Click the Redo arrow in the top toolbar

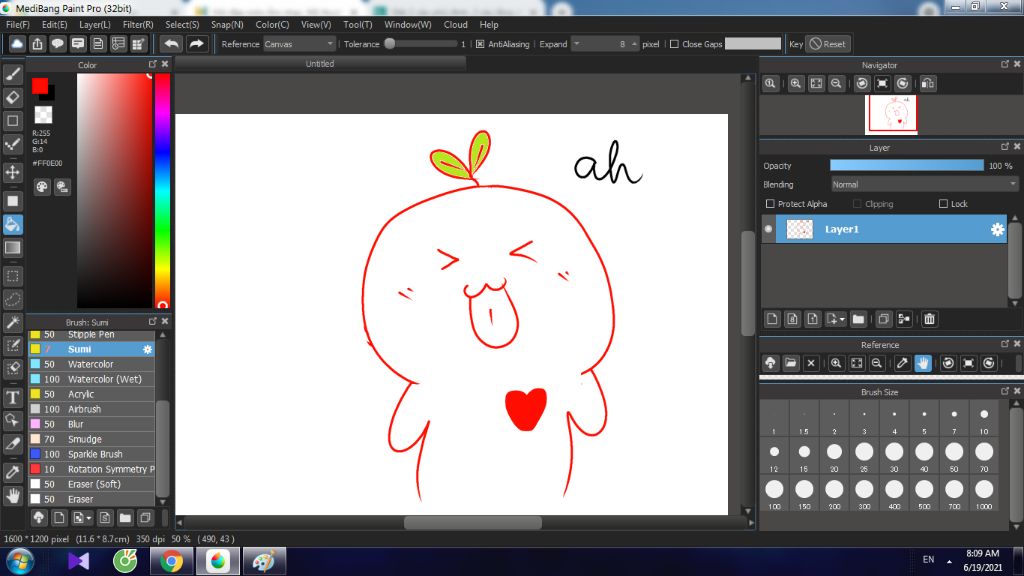196,44
